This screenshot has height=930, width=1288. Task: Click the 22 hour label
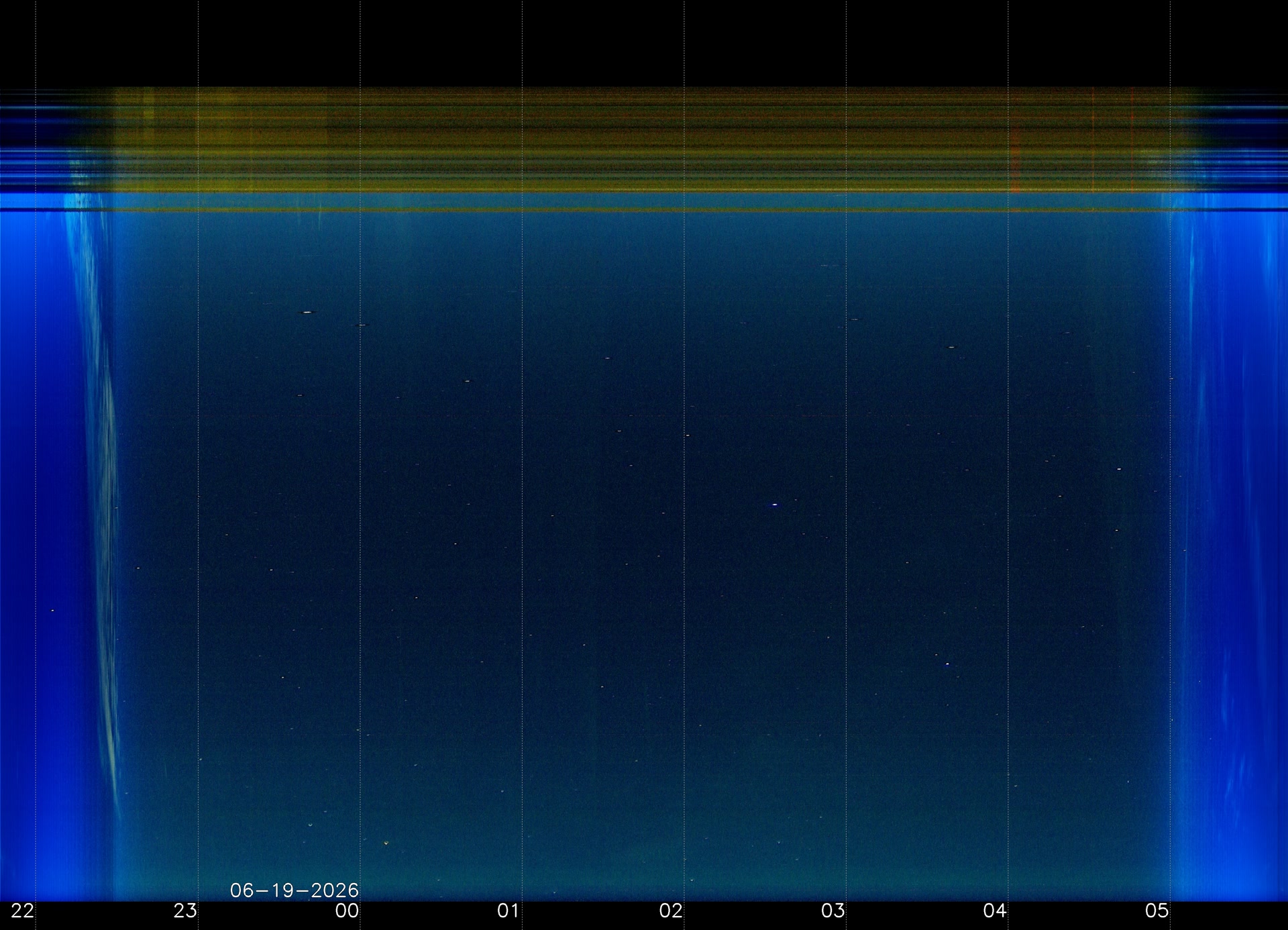point(23,911)
